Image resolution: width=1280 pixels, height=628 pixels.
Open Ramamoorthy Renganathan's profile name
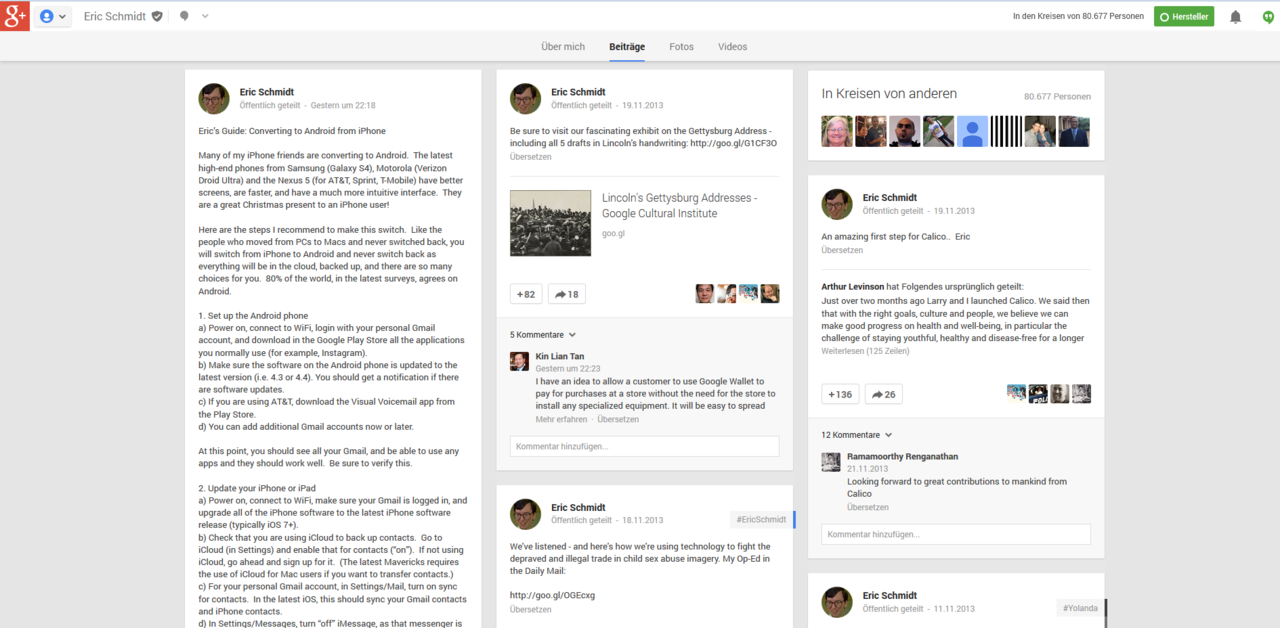[x=902, y=456]
